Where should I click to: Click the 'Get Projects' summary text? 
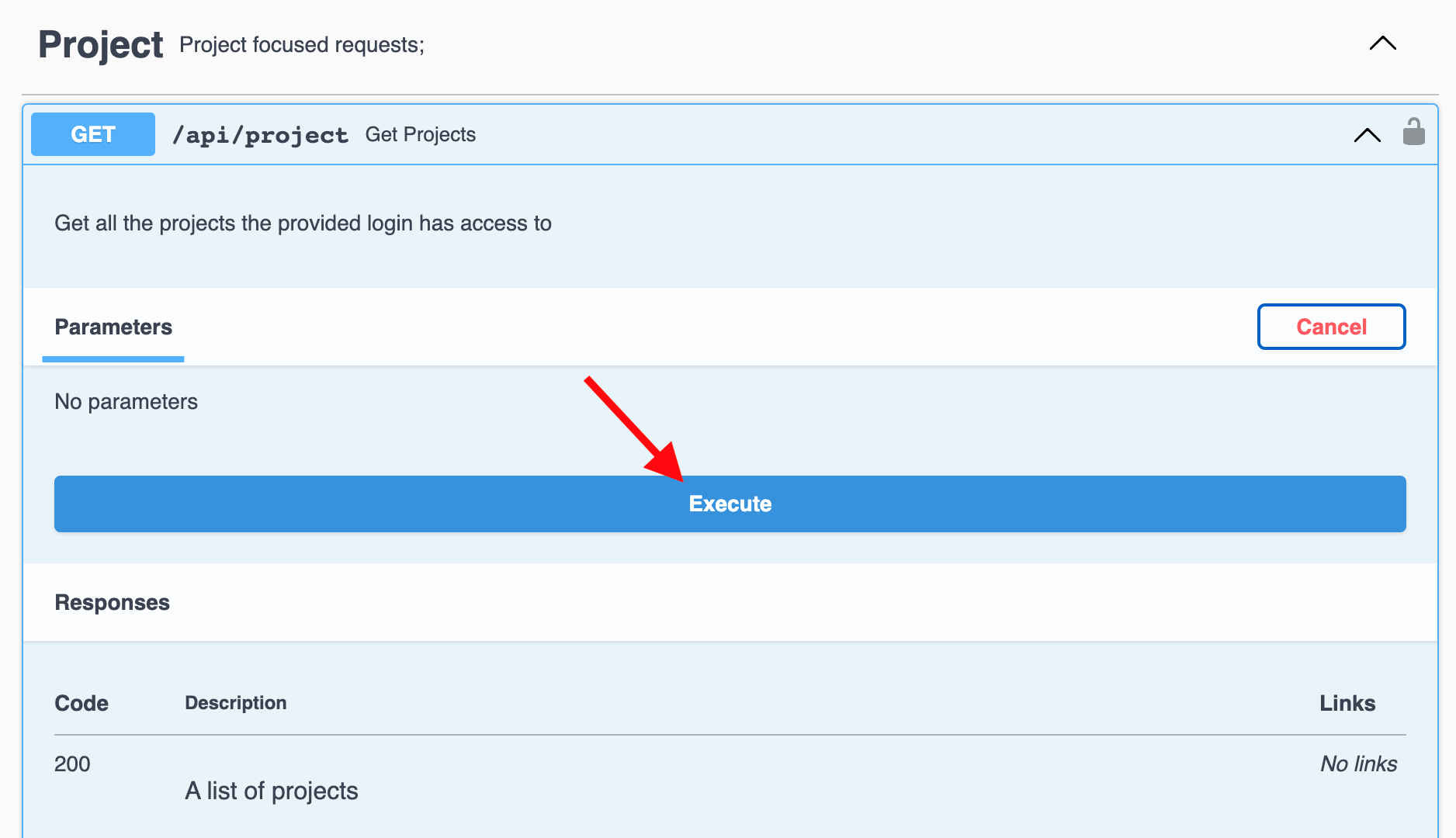[x=421, y=134]
